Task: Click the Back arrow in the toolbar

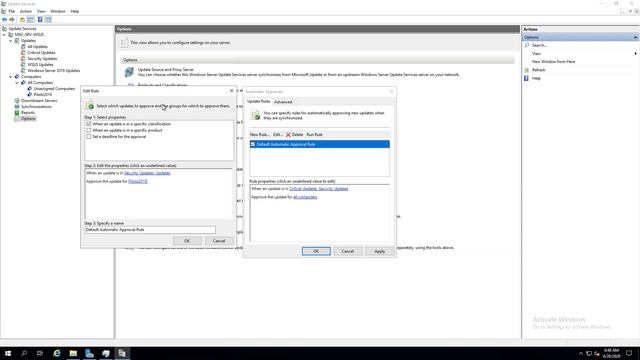Action: tap(4, 20)
